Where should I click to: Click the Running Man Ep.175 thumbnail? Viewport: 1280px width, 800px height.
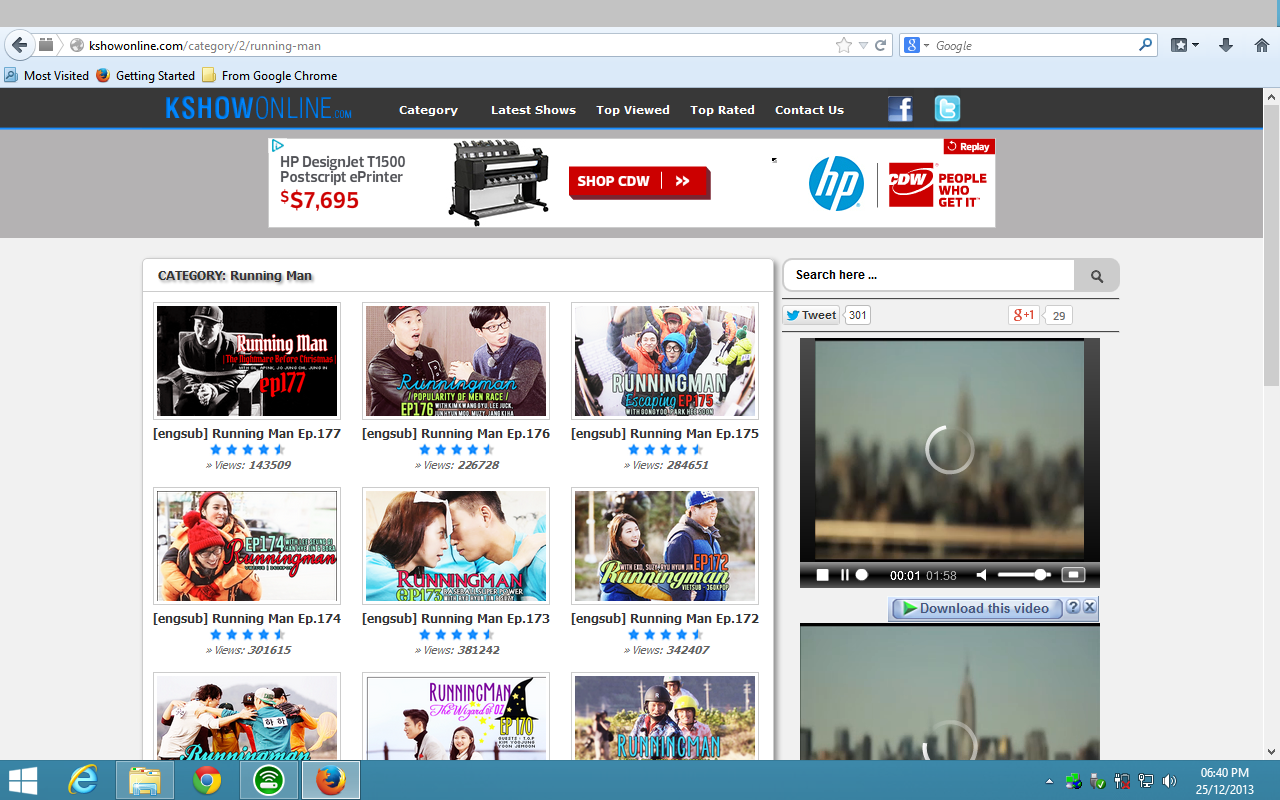[665, 361]
